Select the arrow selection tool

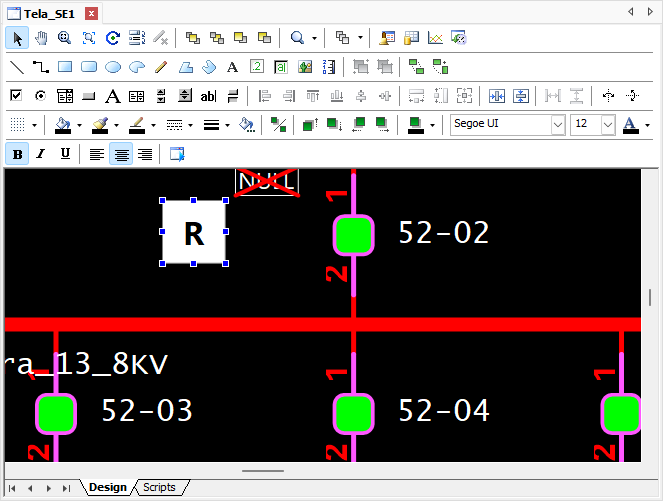(17, 38)
